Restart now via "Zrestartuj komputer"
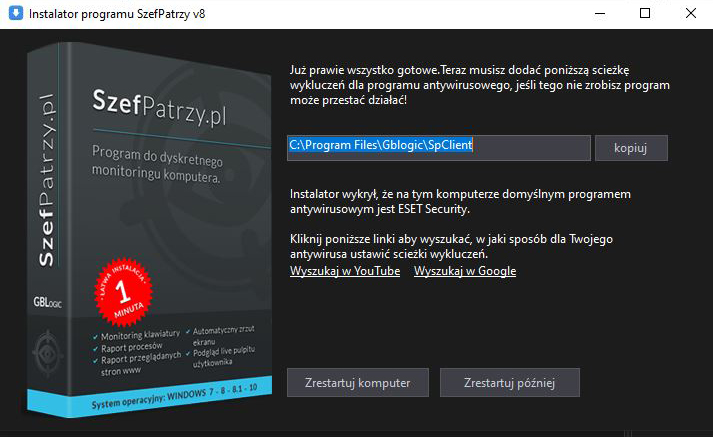This screenshot has height=437, width=713. 358,382
